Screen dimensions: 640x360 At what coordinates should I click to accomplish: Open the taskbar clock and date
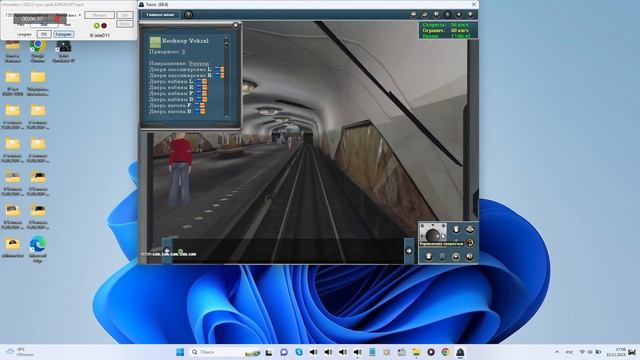click(616, 352)
